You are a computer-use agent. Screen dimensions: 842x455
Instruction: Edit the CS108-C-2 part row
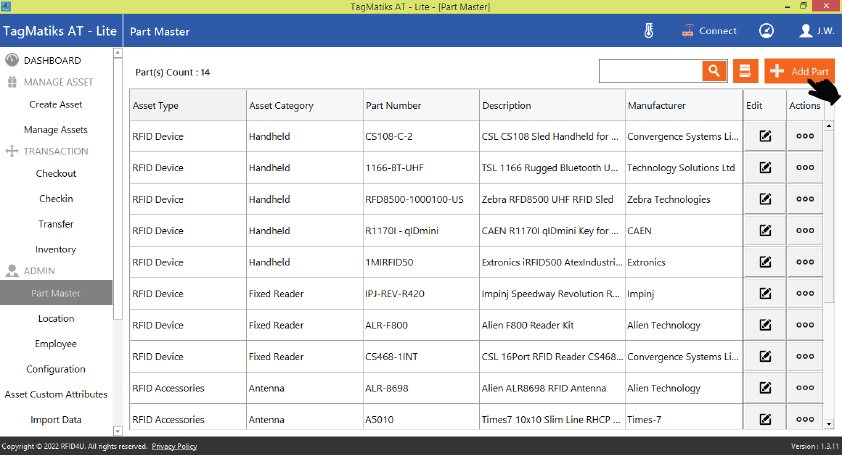click(765, 137)
